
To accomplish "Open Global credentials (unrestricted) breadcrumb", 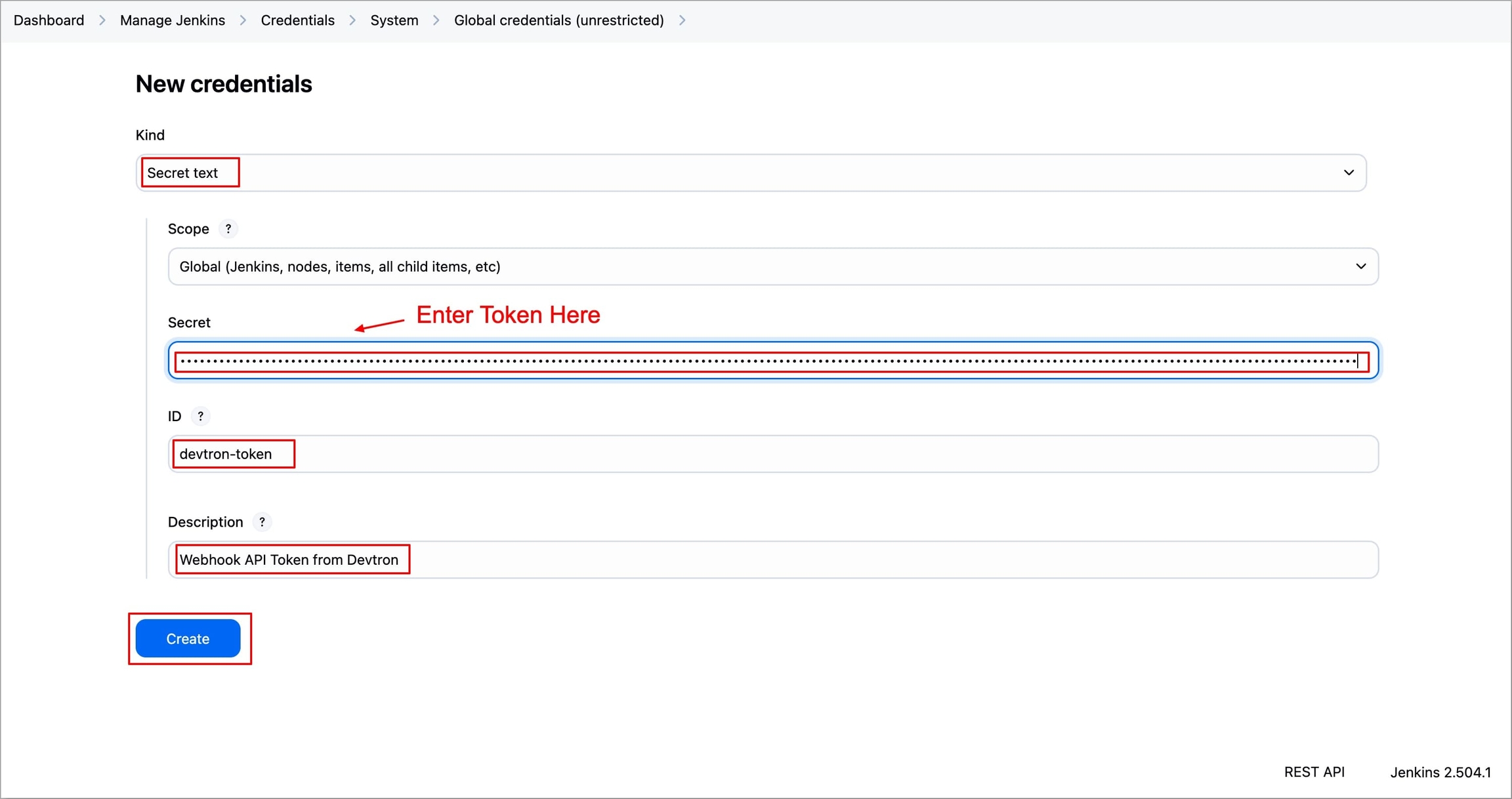I will [x=558, y=20].
